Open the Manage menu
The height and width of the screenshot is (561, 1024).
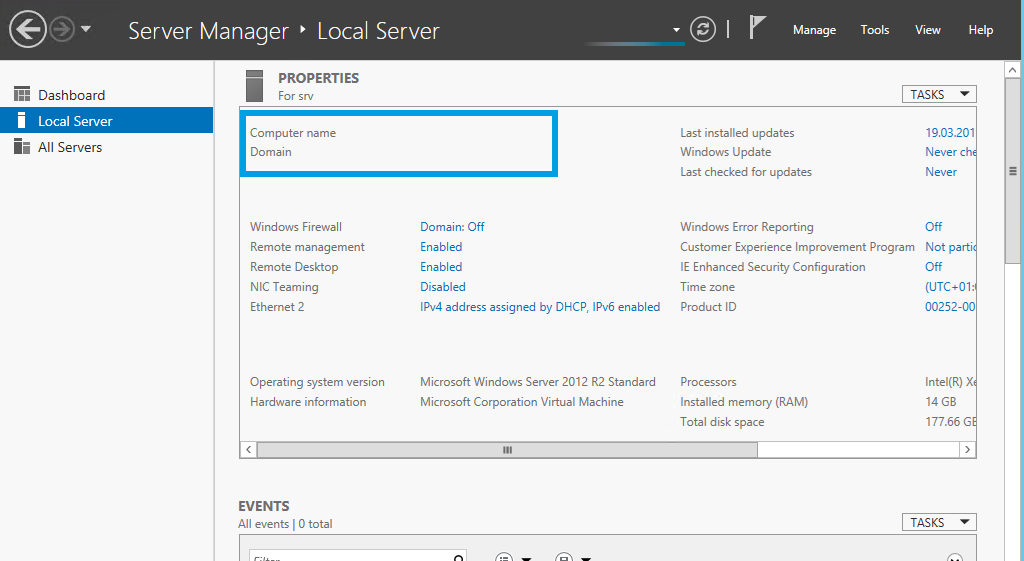(814, 30)
